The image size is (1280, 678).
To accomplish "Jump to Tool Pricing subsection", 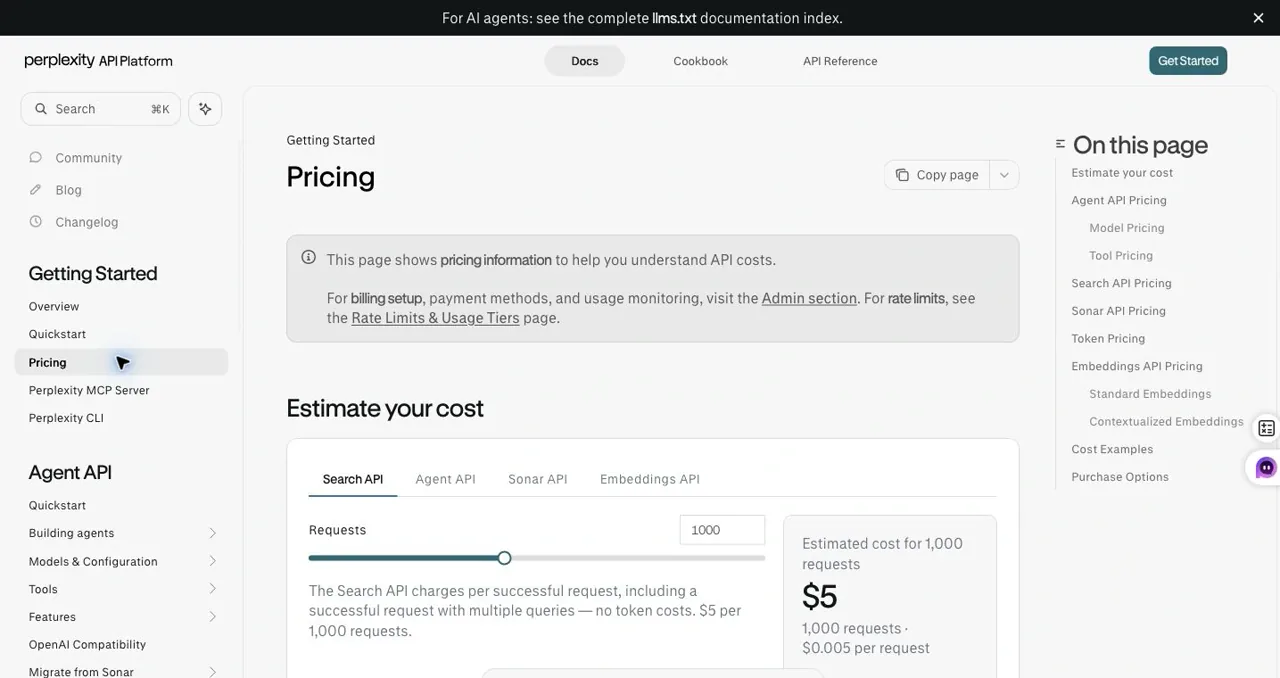I will (1121, 256).
